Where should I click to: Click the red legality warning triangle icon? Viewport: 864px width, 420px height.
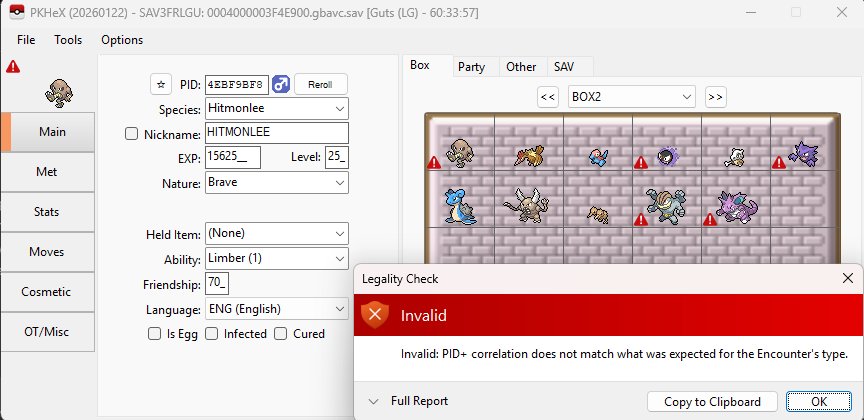click(13, 66)
